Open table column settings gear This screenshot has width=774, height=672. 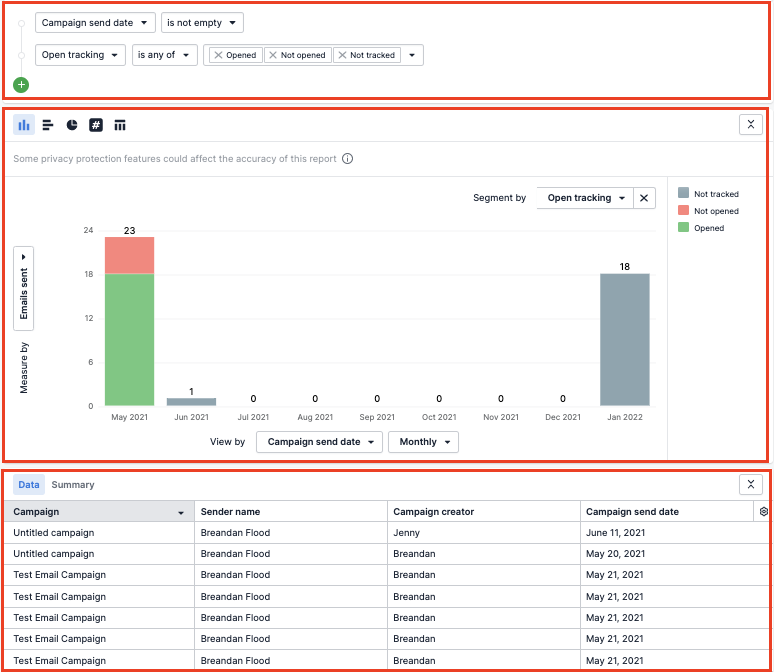click(764, 511)
